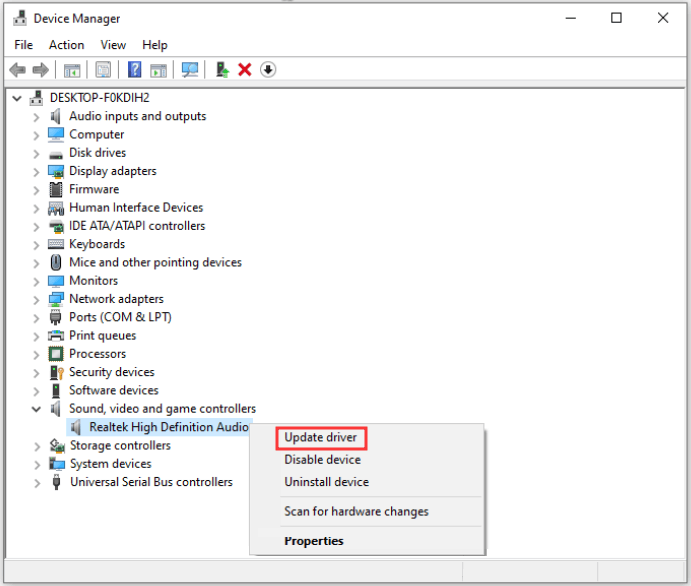Image resolution: width=691 pixels, height=586 pixels.
Task: Click the mouse icon beside Mice and other pointing devices
Action: click(x=56, y=263)
